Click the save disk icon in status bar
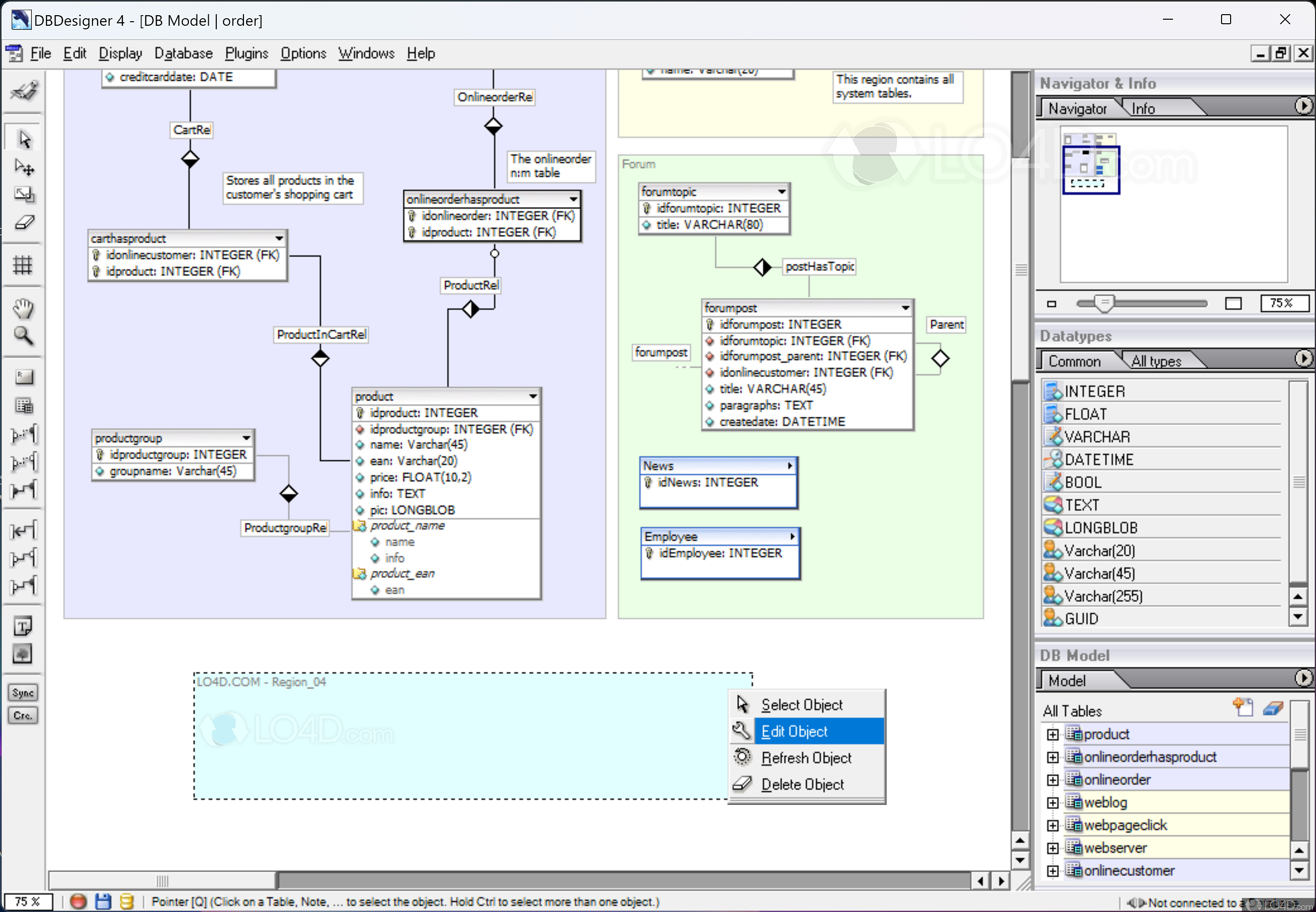The width and height of the screenshot is (1316, 912). [x=103, y=902]
